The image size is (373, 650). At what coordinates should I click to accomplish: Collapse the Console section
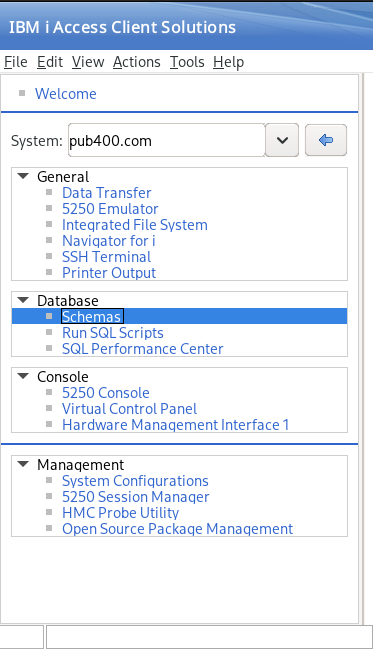click(x=23, y=376)
